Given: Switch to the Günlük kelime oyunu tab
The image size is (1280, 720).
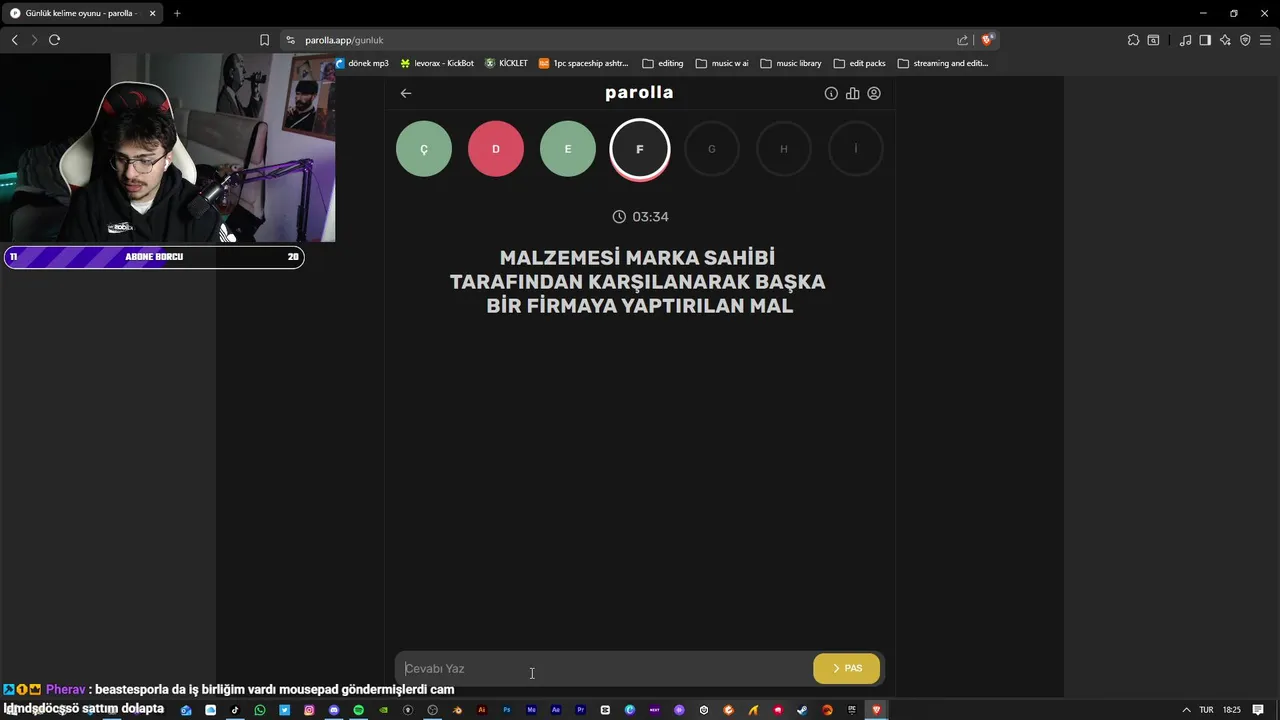Looking at the screenshot, I should [x=80, y=13].
